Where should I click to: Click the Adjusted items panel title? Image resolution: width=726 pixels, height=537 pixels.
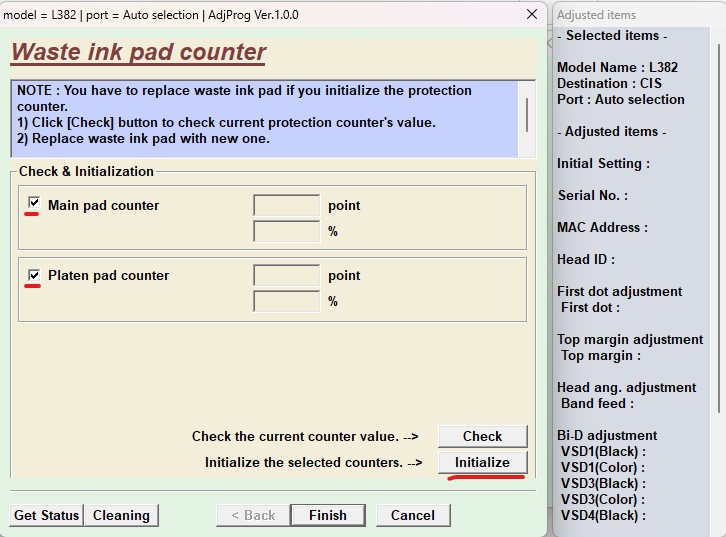596,15
